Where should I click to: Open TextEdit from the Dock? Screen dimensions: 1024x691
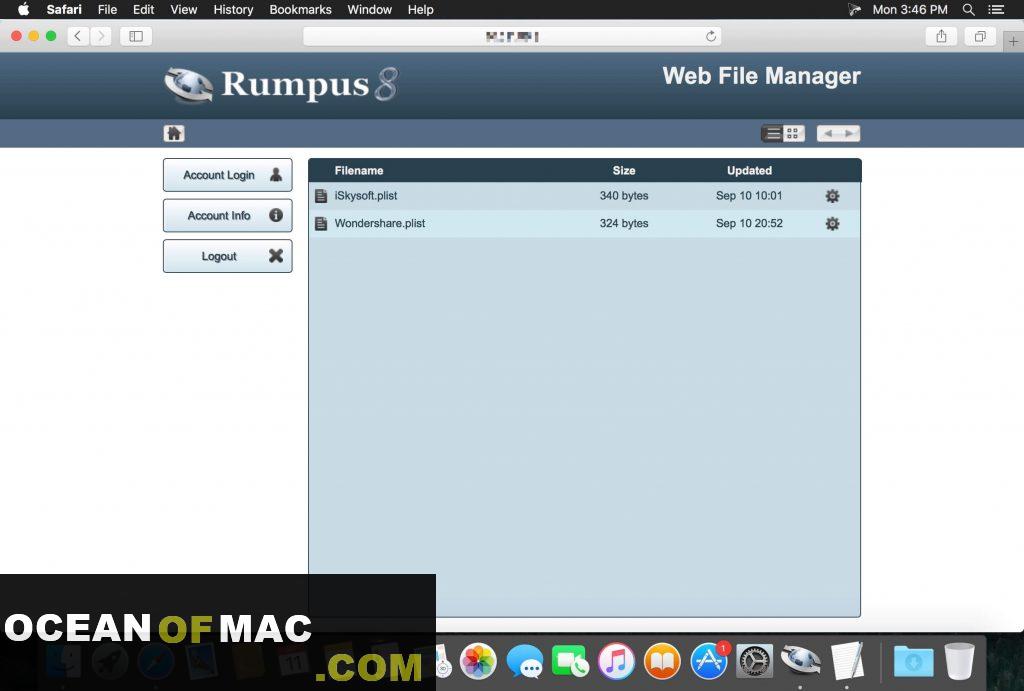pyautogui.click(x=847, y=661)
